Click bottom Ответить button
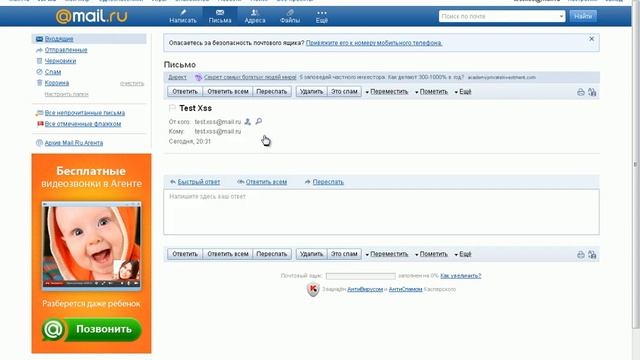Image resolution: width=640 pixels, height=360 pixels. point(185,254)
